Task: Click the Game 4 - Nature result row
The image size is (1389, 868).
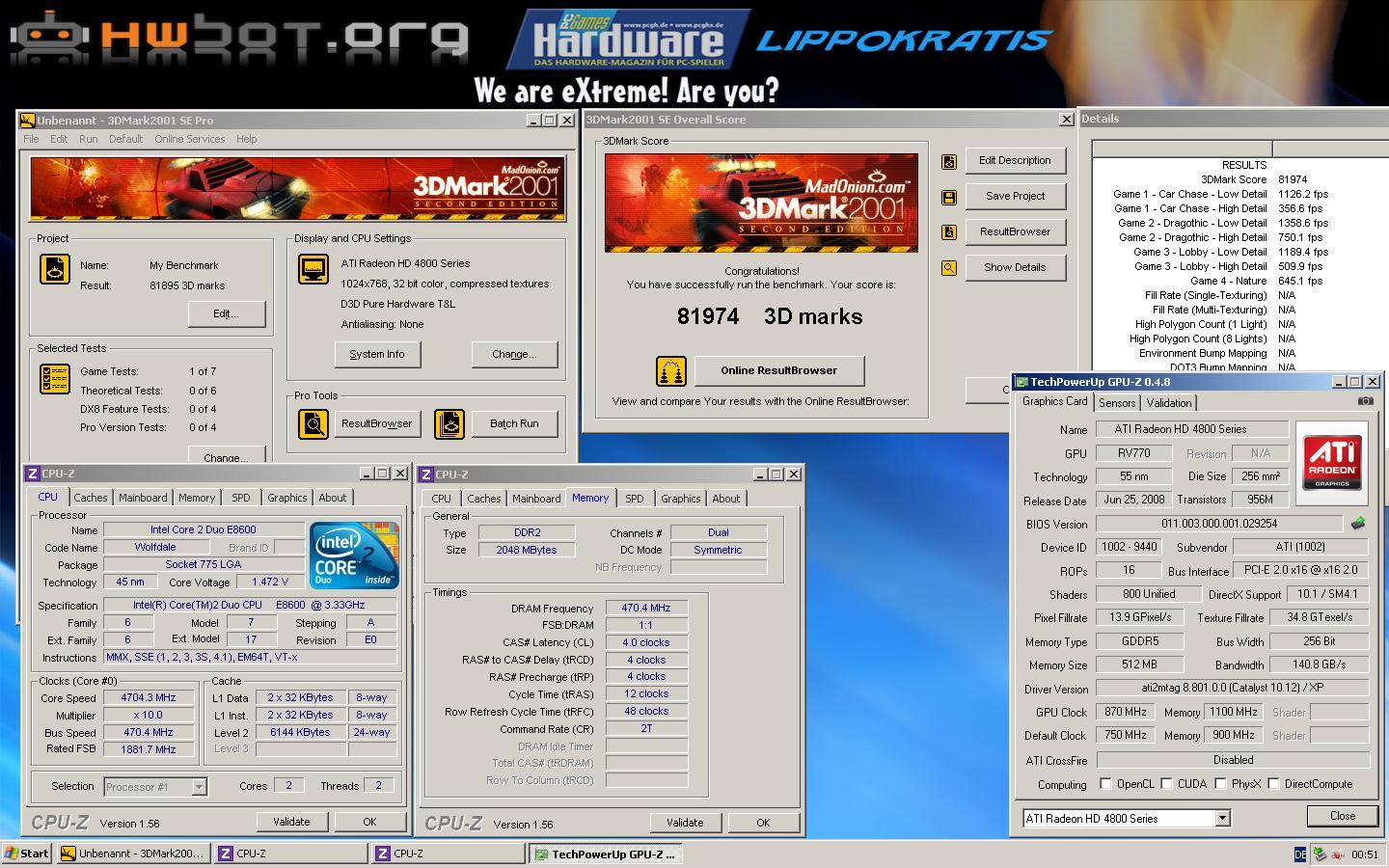Action: [1240, 281]
